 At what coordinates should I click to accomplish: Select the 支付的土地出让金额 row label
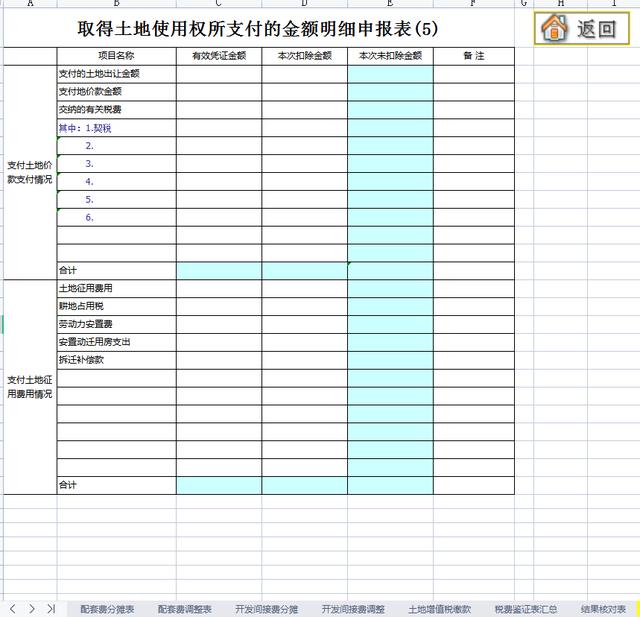point(116,74)
